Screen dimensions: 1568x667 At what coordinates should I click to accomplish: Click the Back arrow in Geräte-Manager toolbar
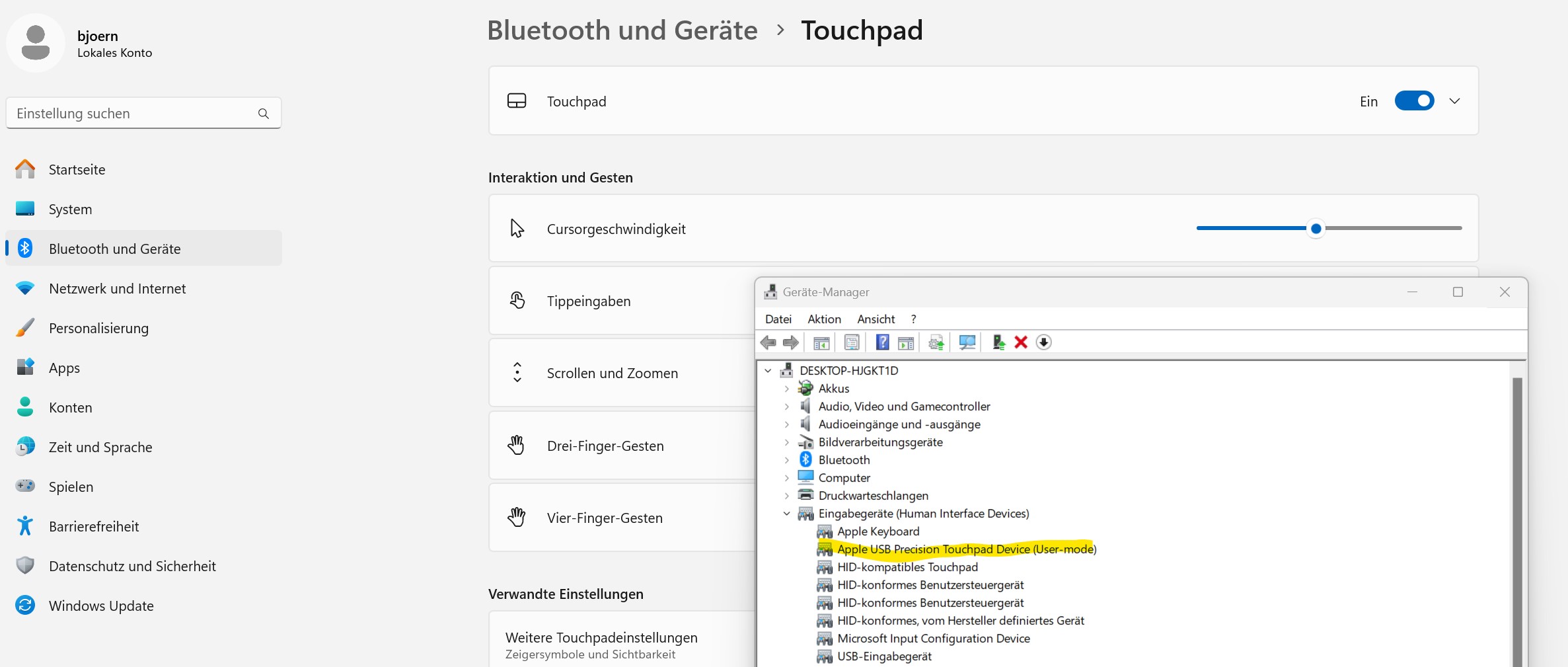[768, 342]
